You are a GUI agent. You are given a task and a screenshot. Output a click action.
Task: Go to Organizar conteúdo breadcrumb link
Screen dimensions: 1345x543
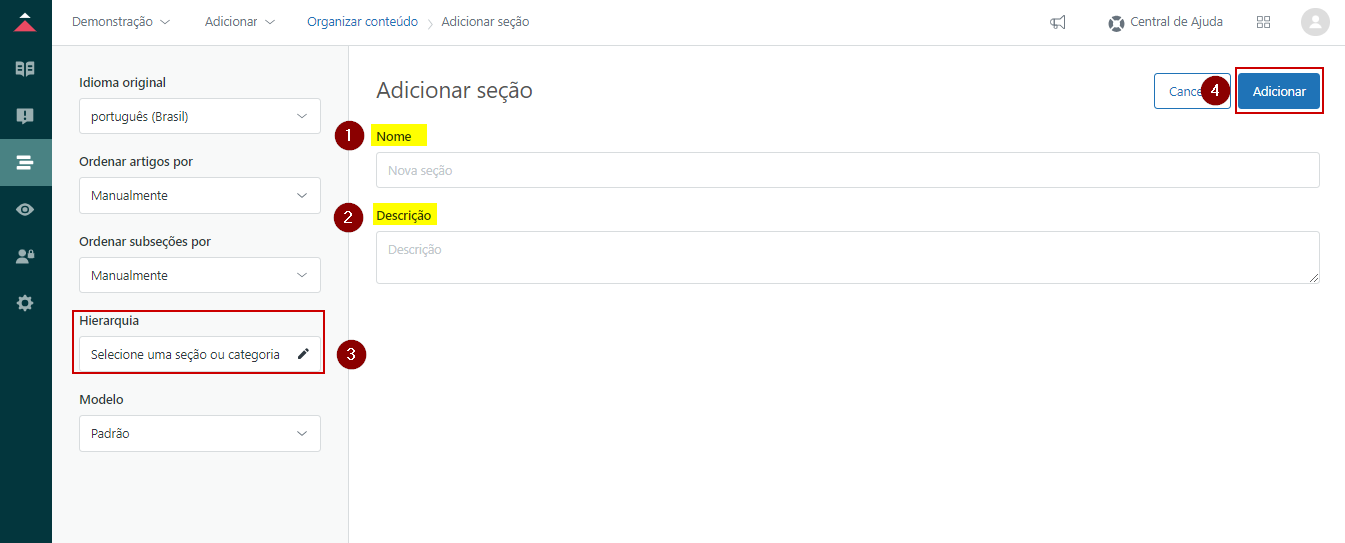point(362,22)
